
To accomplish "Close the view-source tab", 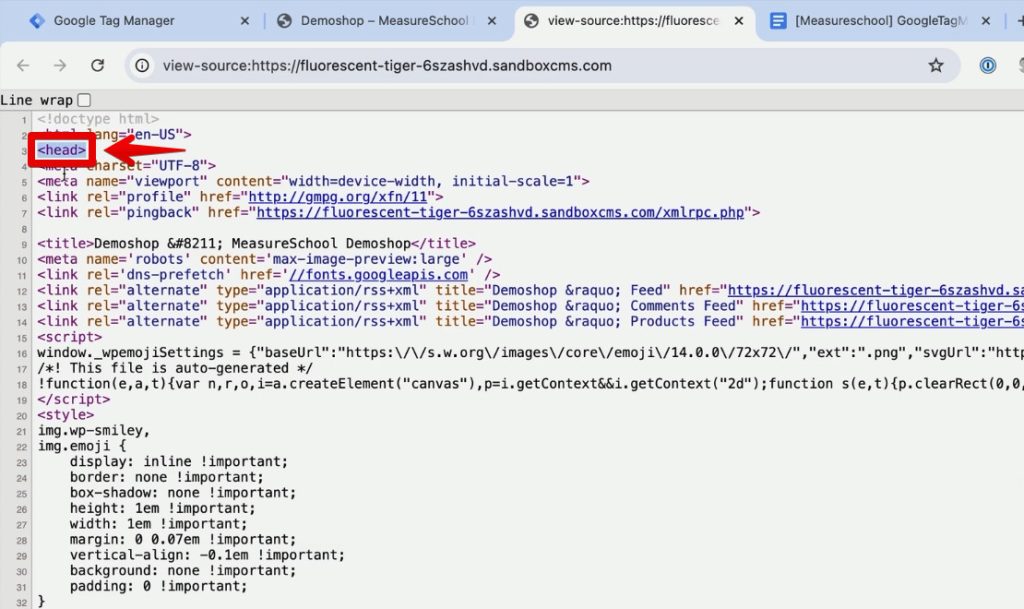I will [x=739, y=21].
